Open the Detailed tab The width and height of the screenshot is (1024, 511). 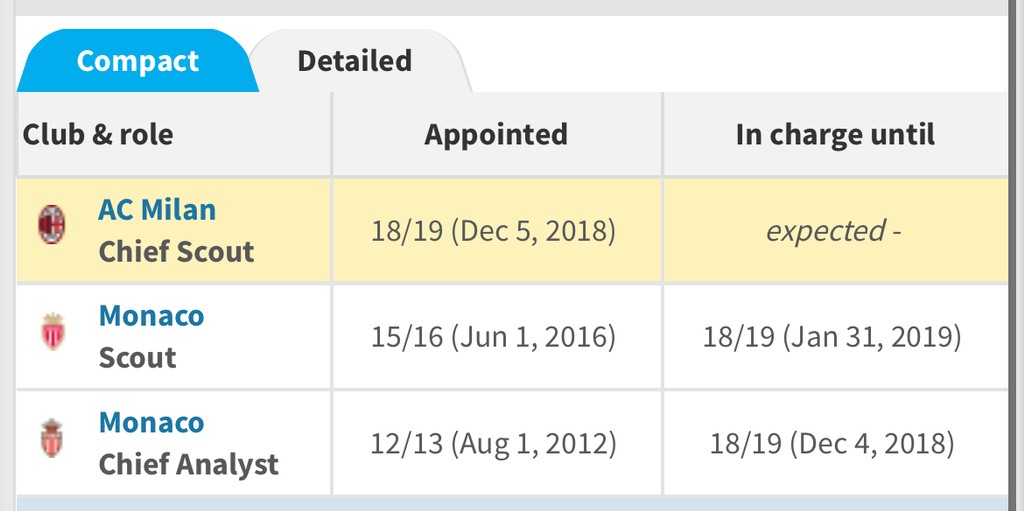click(354, 61)
